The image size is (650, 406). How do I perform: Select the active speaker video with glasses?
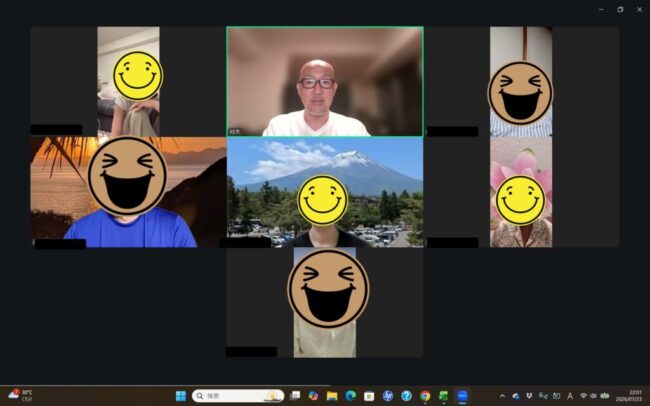pyautogui.click(x=325, y=82)
